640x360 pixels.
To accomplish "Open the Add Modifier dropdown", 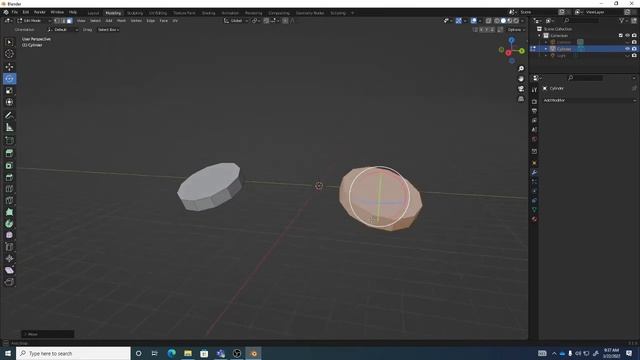I will click(589, 100).
